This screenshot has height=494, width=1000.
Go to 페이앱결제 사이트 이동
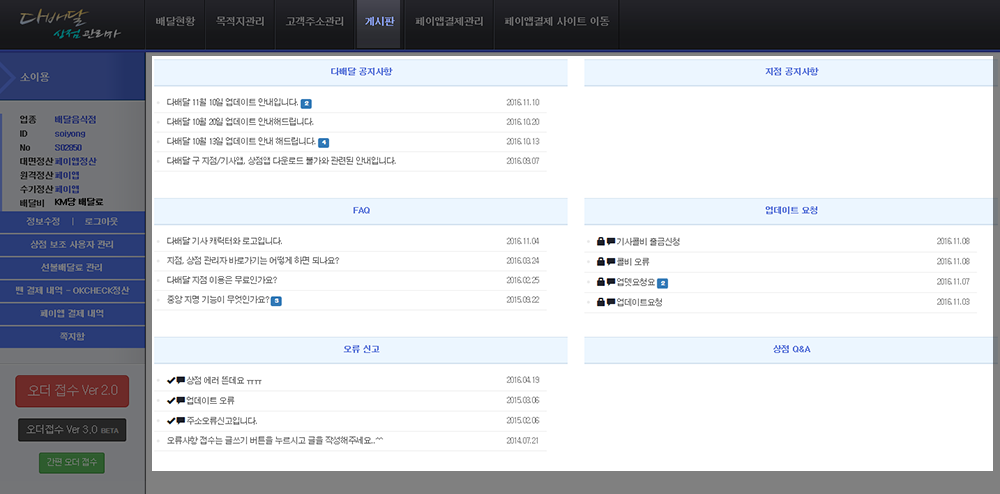557,22
